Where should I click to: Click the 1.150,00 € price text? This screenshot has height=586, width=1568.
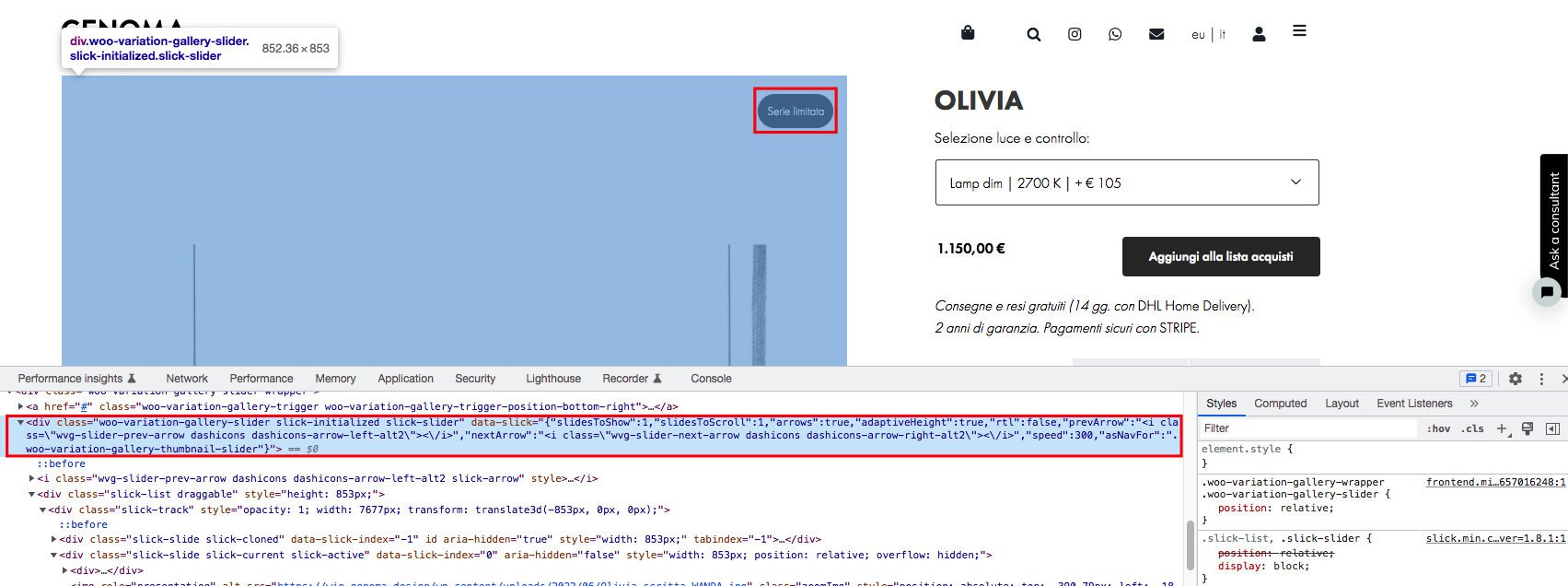point(971,249)
